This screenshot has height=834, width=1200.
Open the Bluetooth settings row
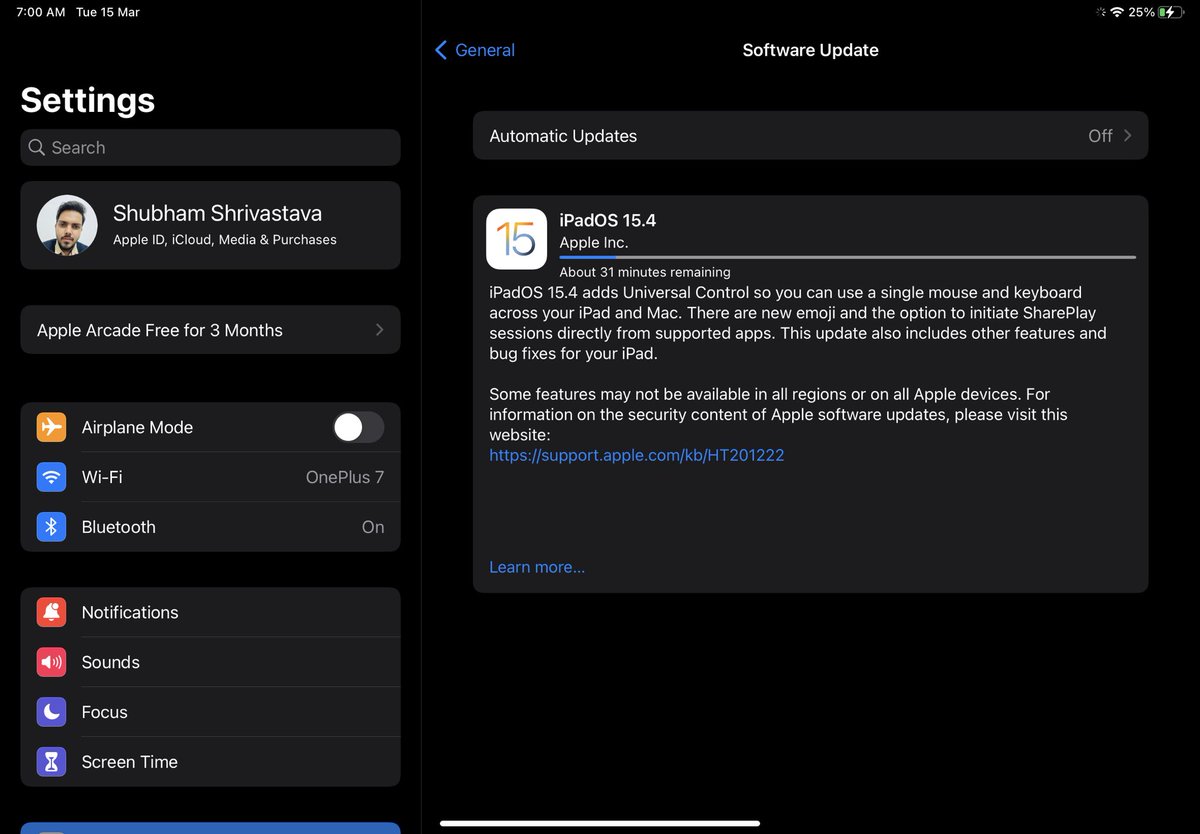[x=210, y=527]
